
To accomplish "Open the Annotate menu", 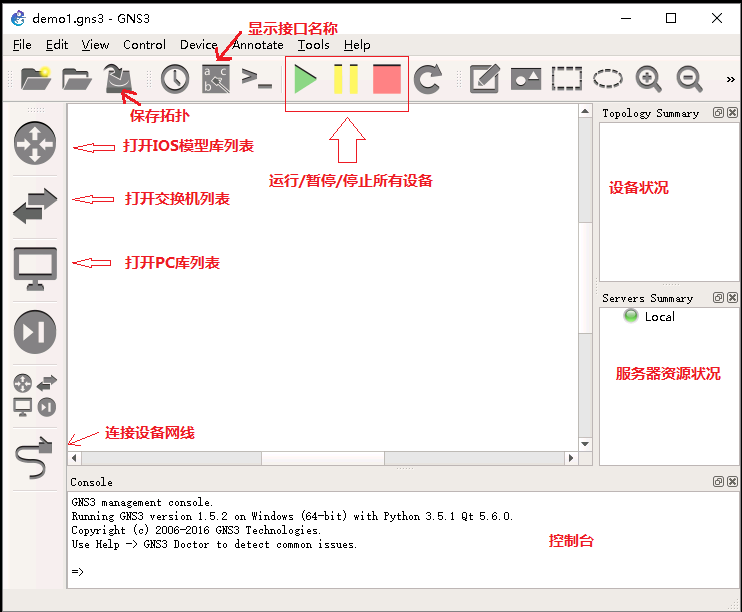I will (x=258, y=45).
